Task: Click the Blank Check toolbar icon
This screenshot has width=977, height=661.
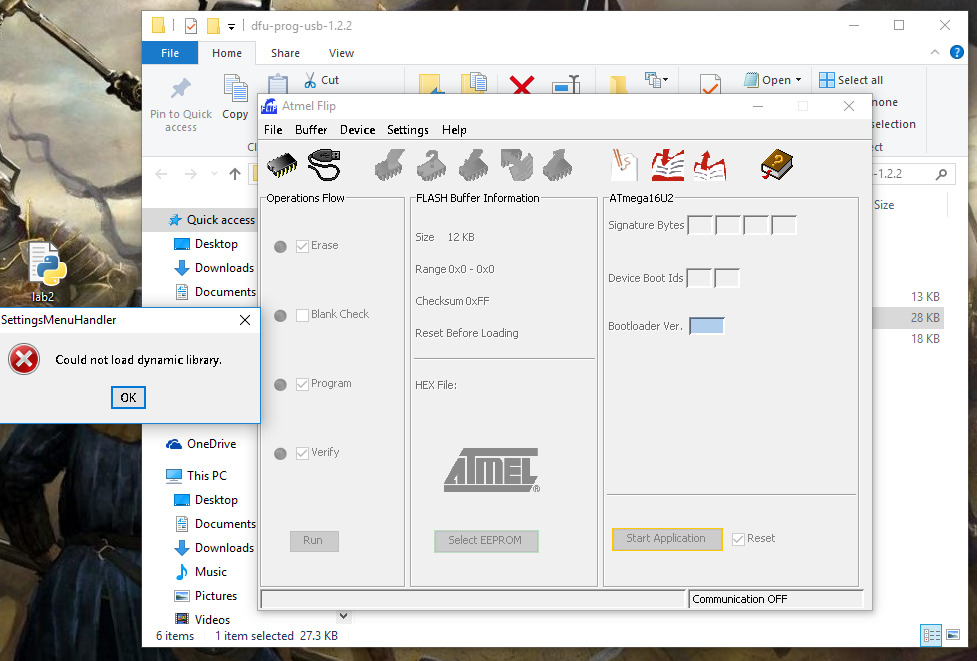Action: [432, 165]
